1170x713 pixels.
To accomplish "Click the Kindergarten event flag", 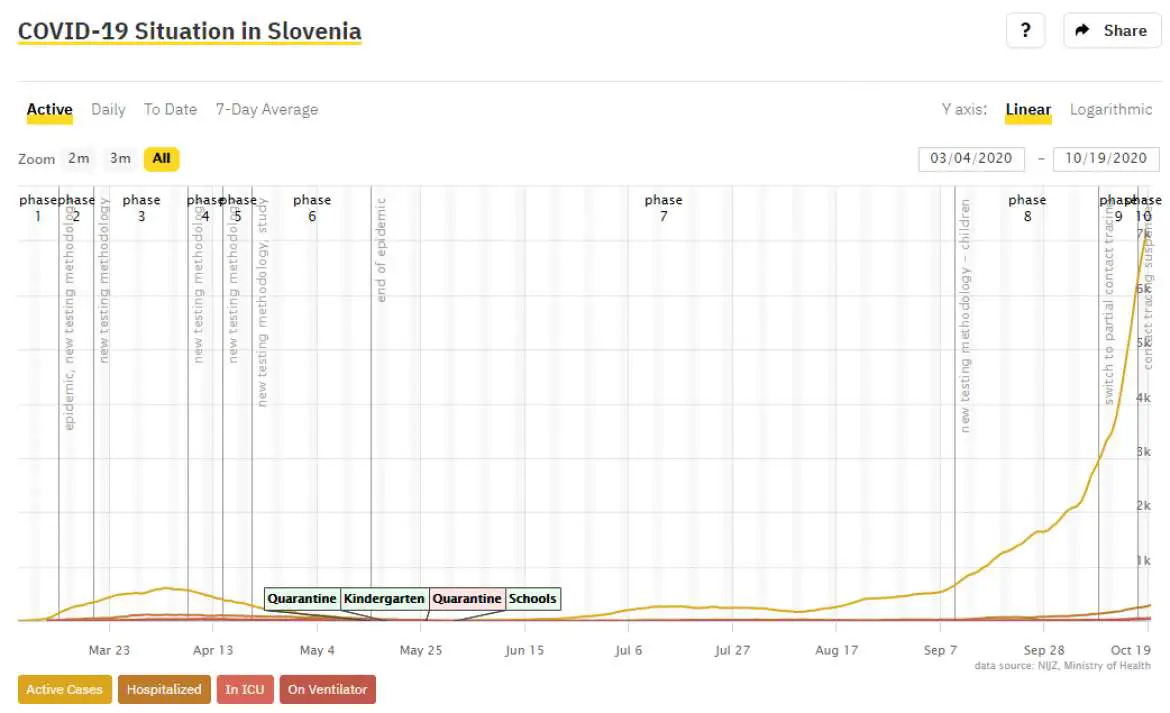I will (384, 599).
